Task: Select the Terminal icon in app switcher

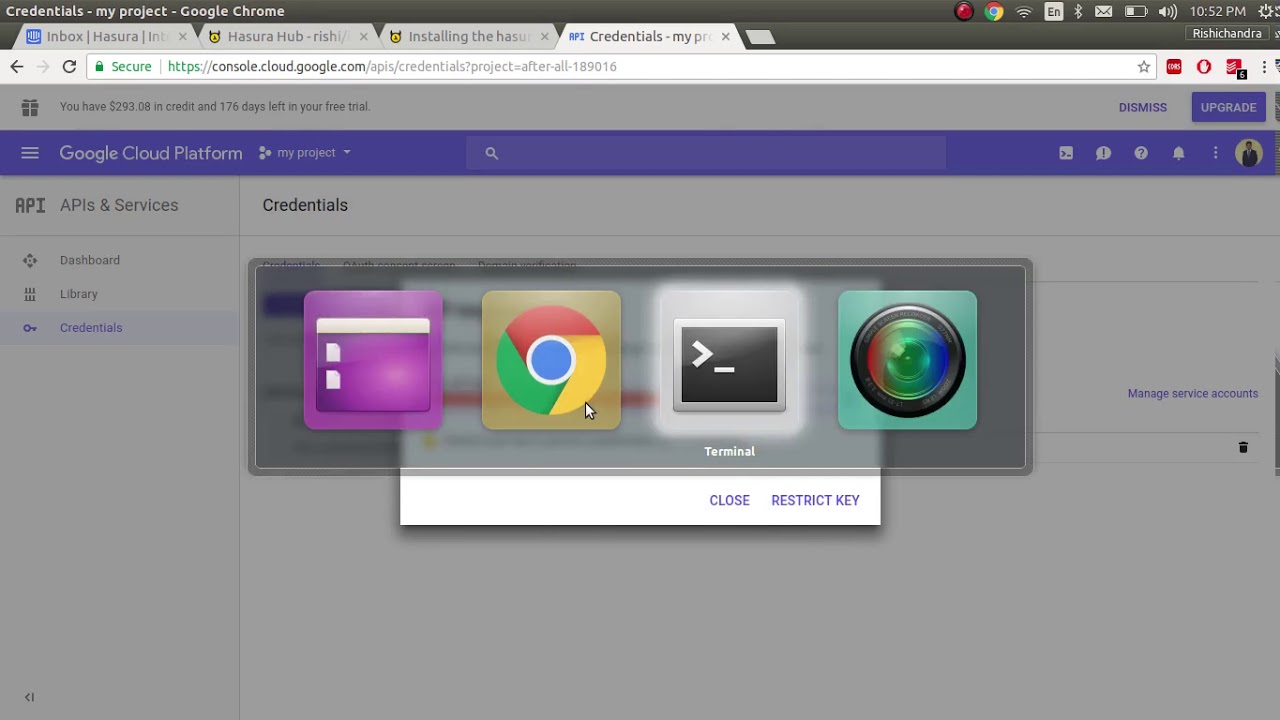Action: click(x=729, y=360)
